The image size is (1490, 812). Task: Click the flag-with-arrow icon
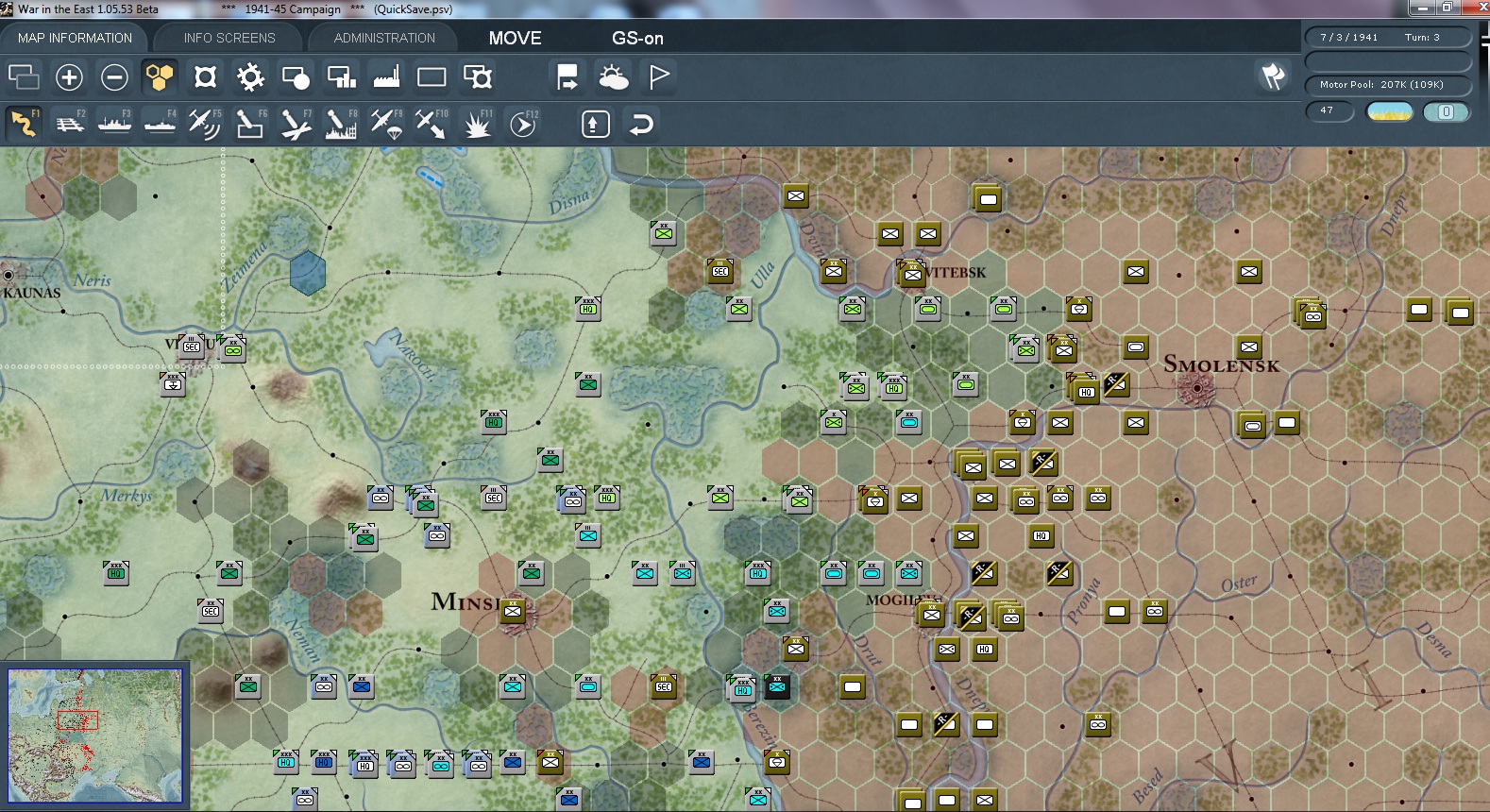(567, 77)
